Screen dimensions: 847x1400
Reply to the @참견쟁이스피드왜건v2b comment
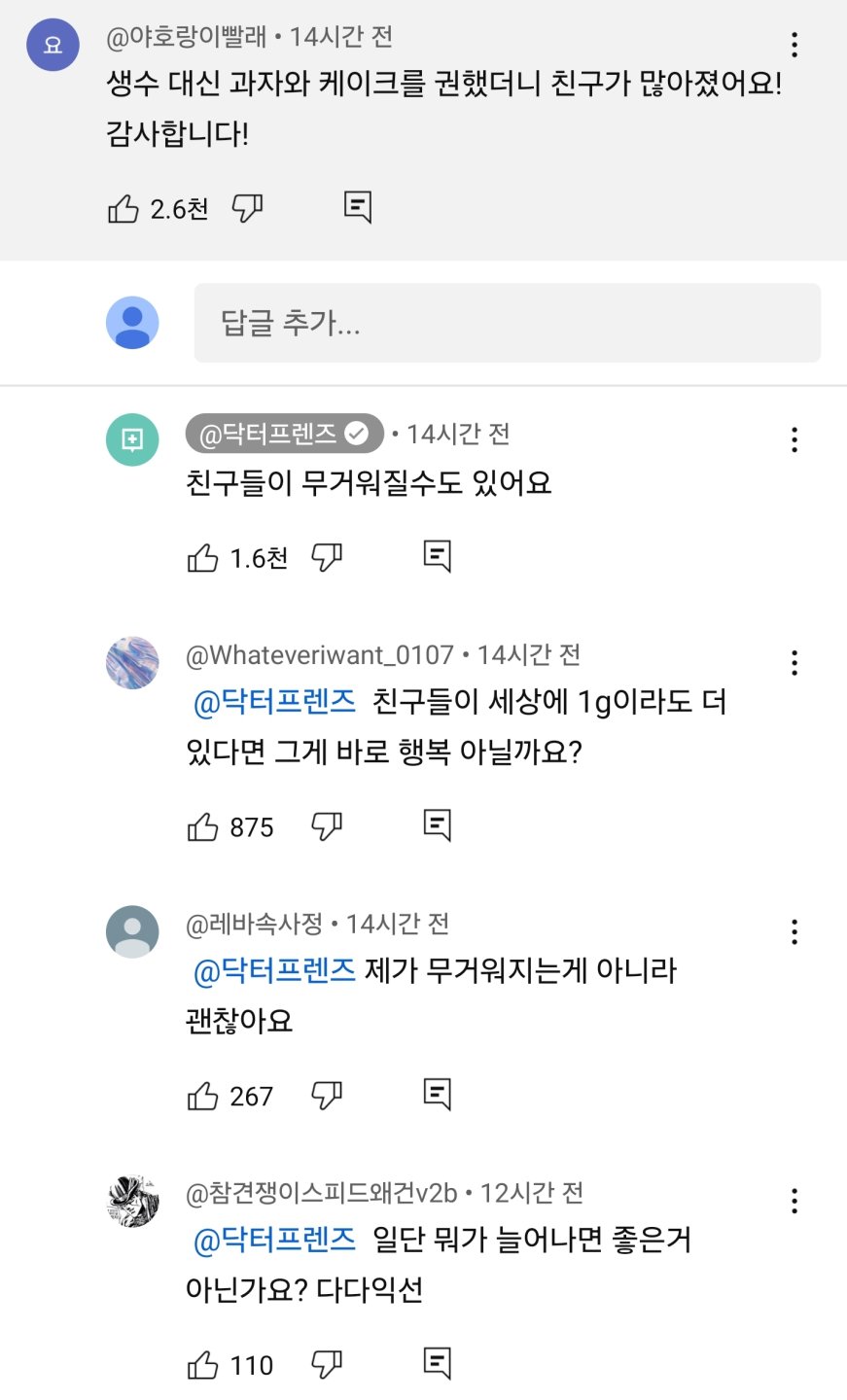pos(439,1364)
